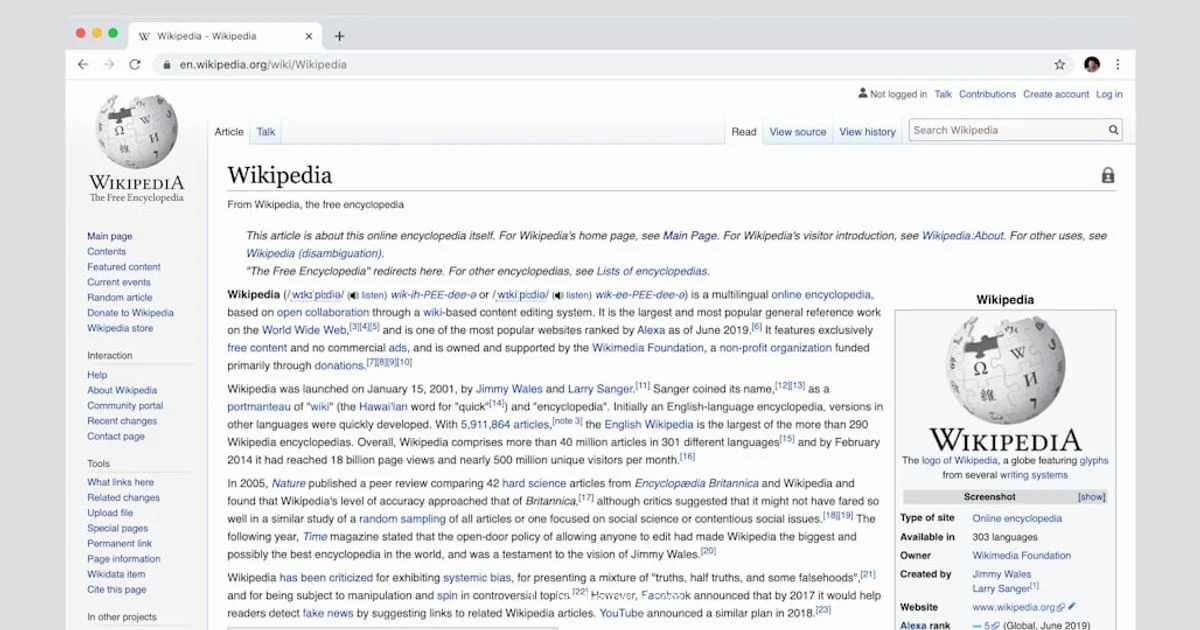This screenshot has width=1200, height=630.
Task: Click the website edit pencil icon
Action: (x=1073, y=606)
